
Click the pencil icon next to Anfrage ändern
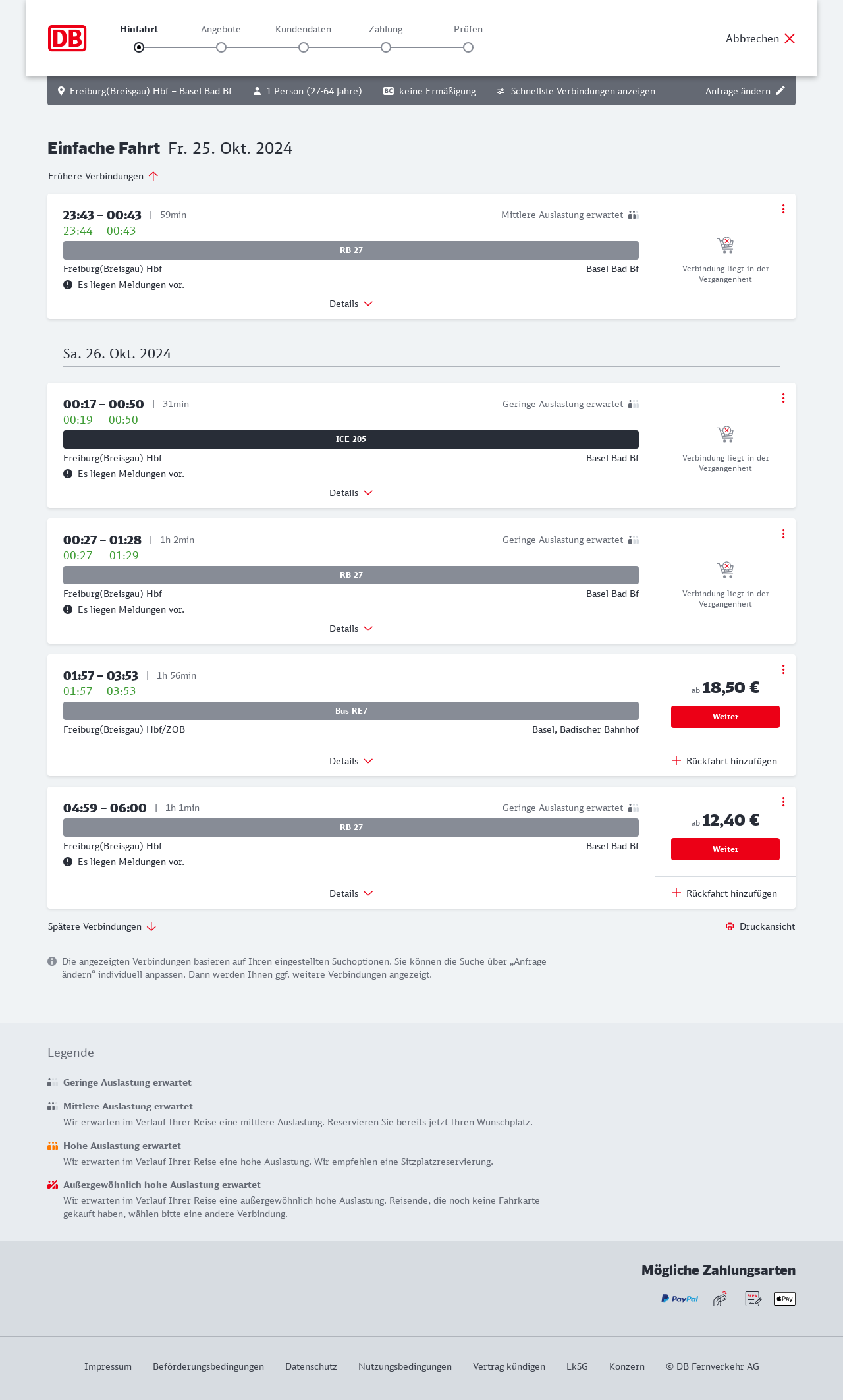(780, 91)
